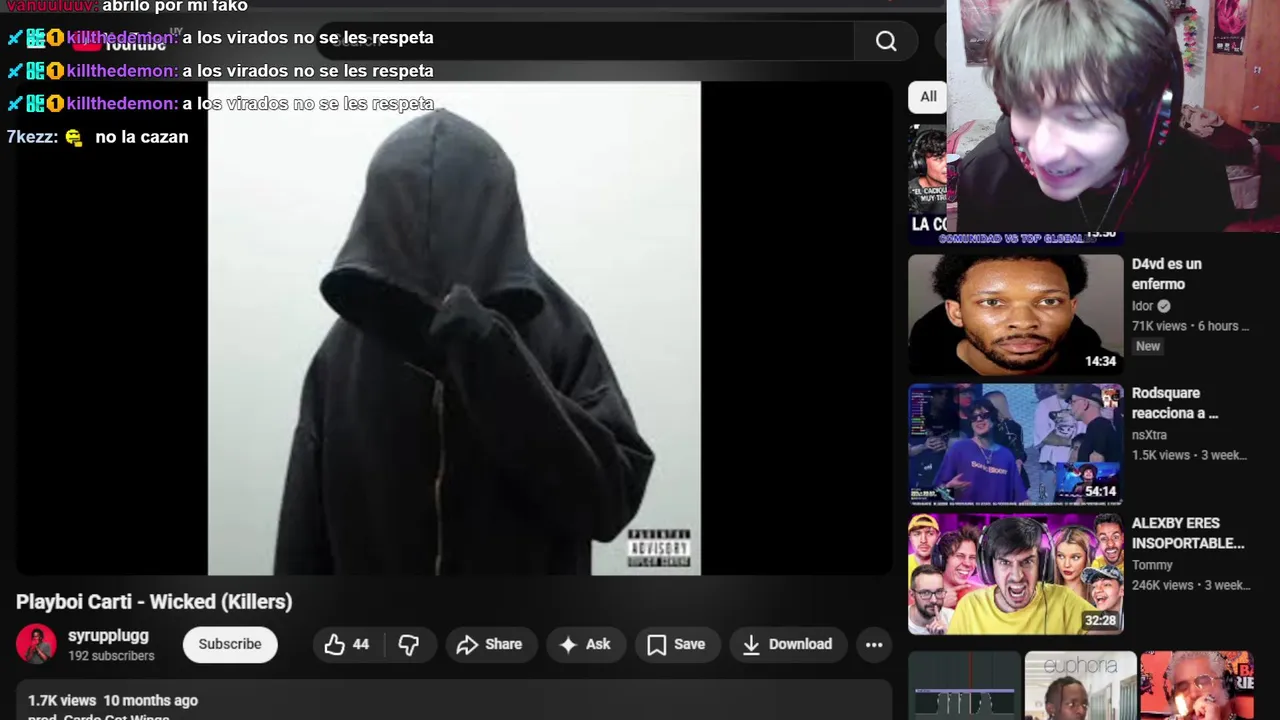Click the video player album art

(x=454, y=328)
